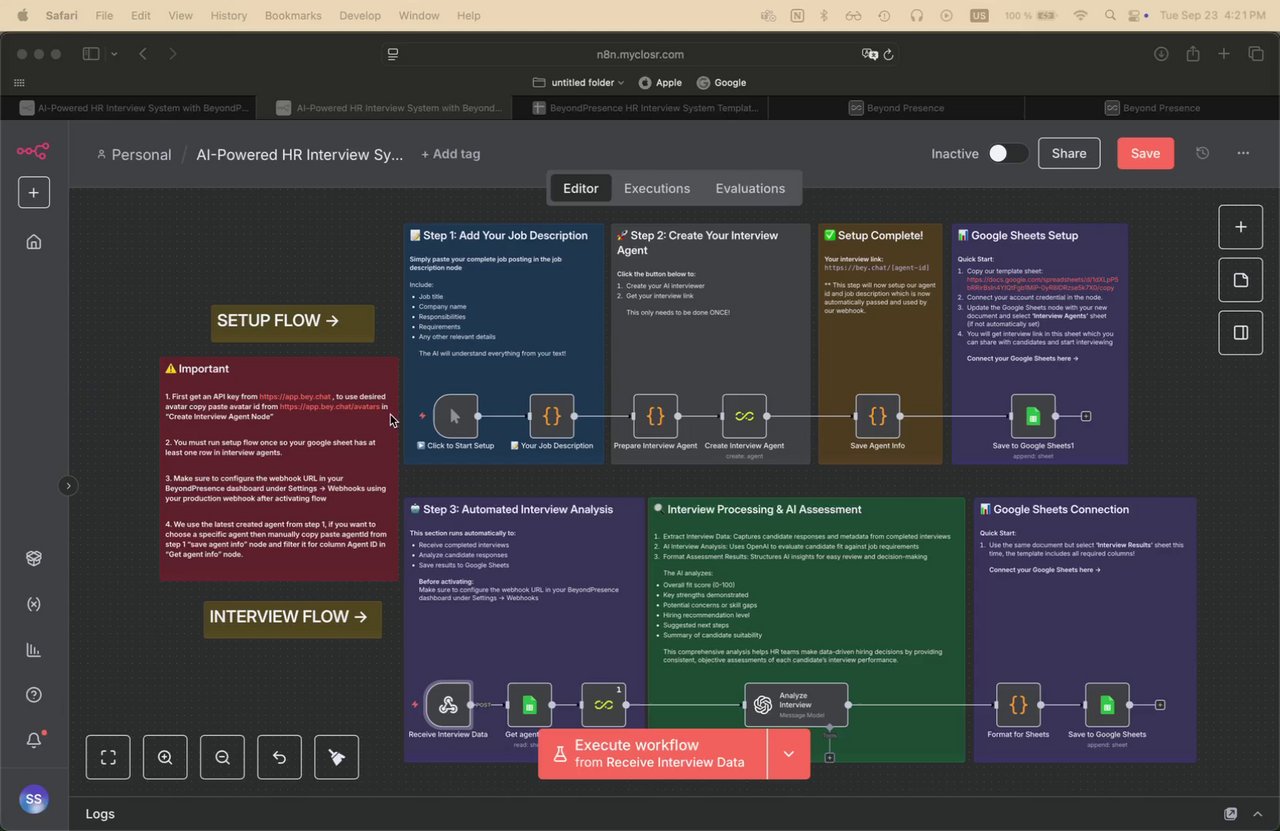Click the plus button in the left sidebar
The image size is (1280, 831).
(33, 193)
